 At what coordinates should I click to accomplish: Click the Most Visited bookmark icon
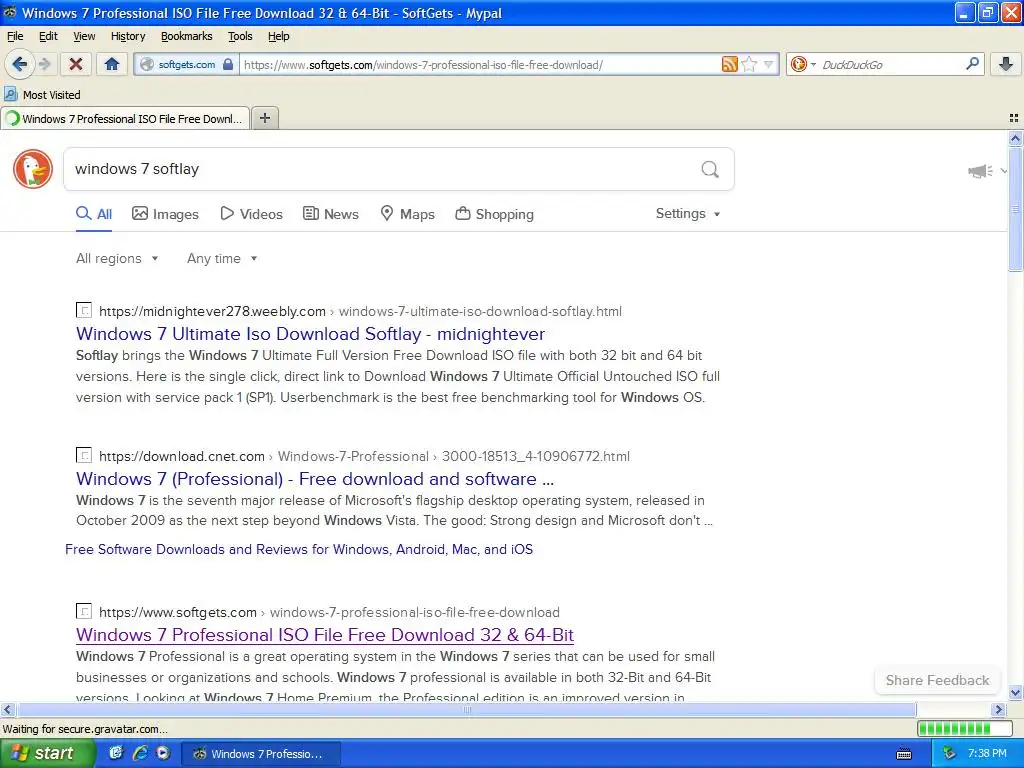coord(10,94)
